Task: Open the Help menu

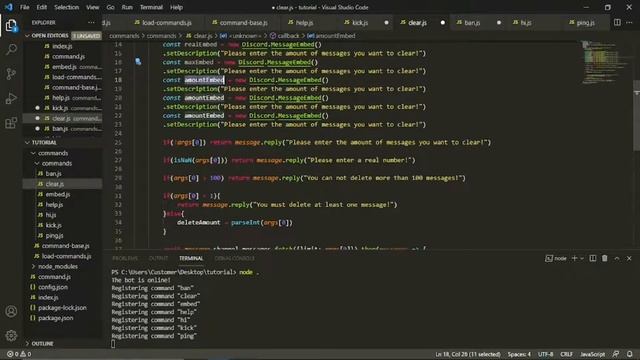Action: click(176, 7)
